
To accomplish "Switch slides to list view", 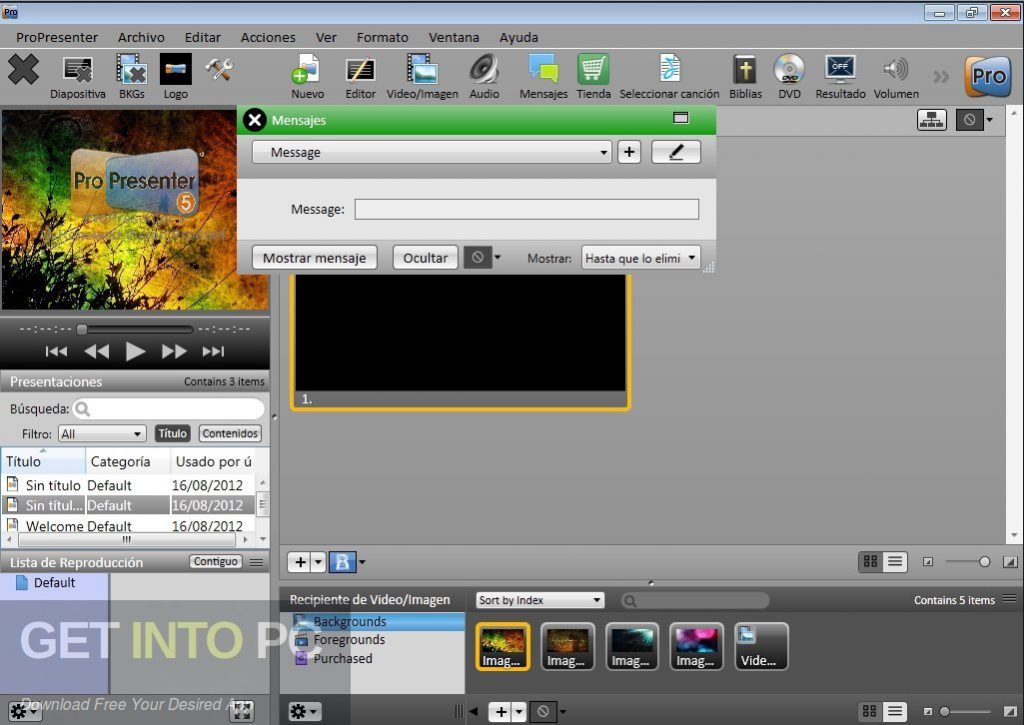I will click(895, 561).
